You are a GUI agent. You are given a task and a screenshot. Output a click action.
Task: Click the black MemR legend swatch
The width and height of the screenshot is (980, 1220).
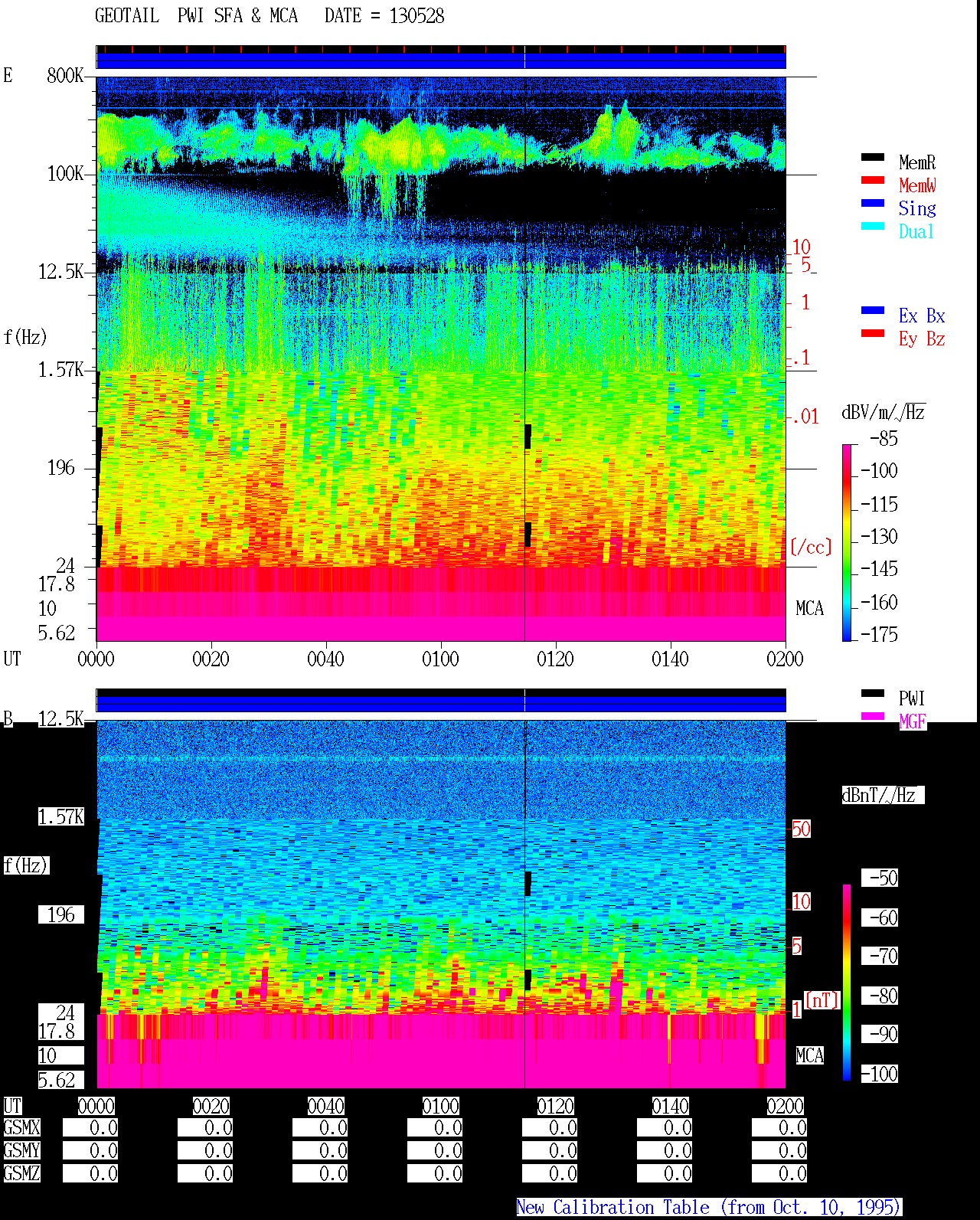873,157
